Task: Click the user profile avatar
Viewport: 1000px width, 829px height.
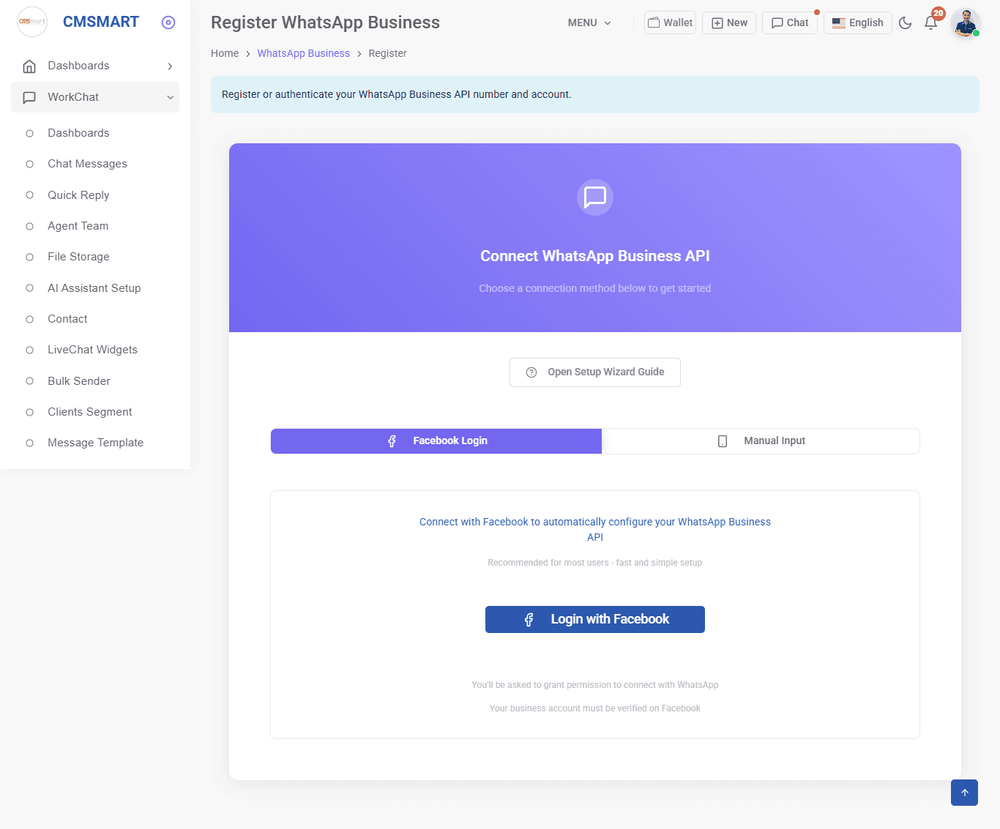Action: click(965, 23)
